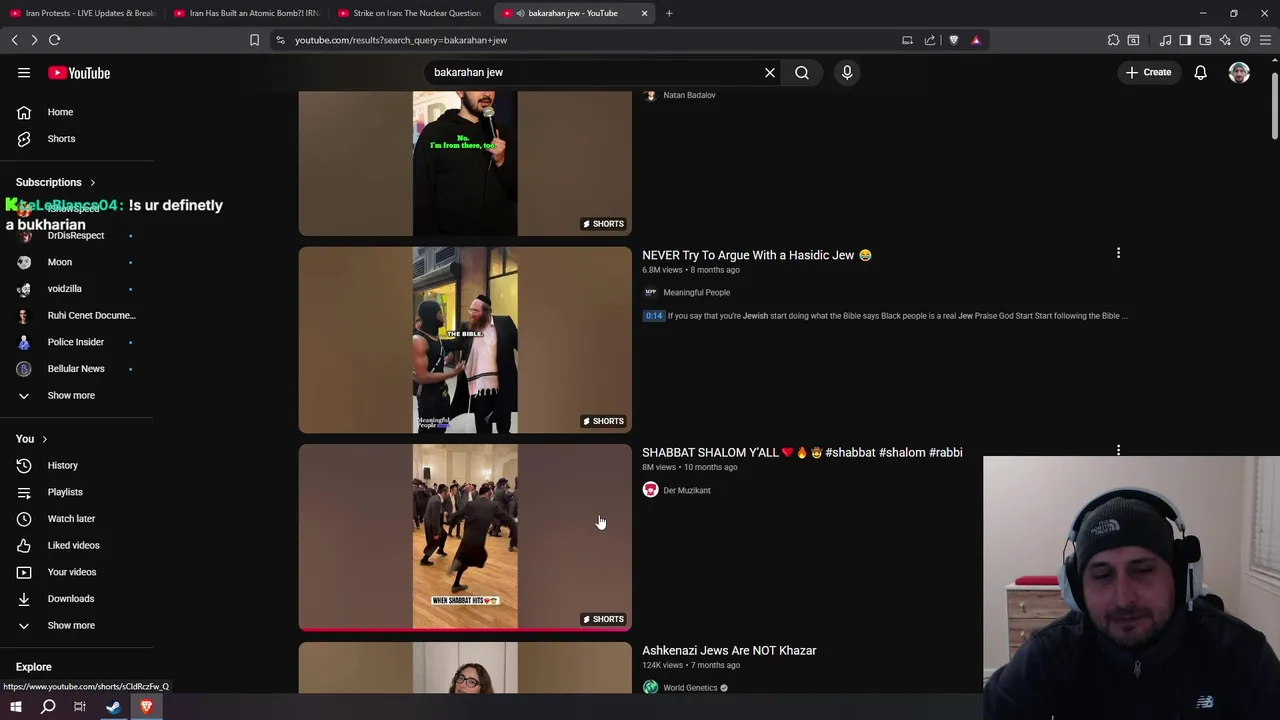Image resolution: width=1280 pixels, height=720 pixels.
Task: Open the Shabbat Shalom short thumbnail
Action: coord(465,538)
